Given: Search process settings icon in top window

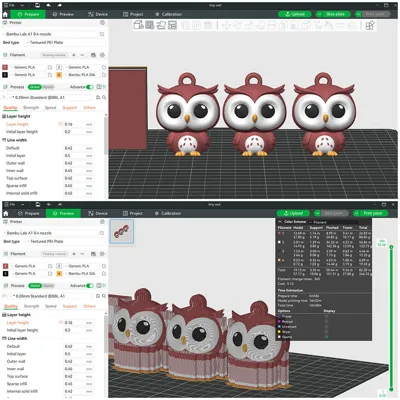Looking at the screenshot, I should 104,97.
